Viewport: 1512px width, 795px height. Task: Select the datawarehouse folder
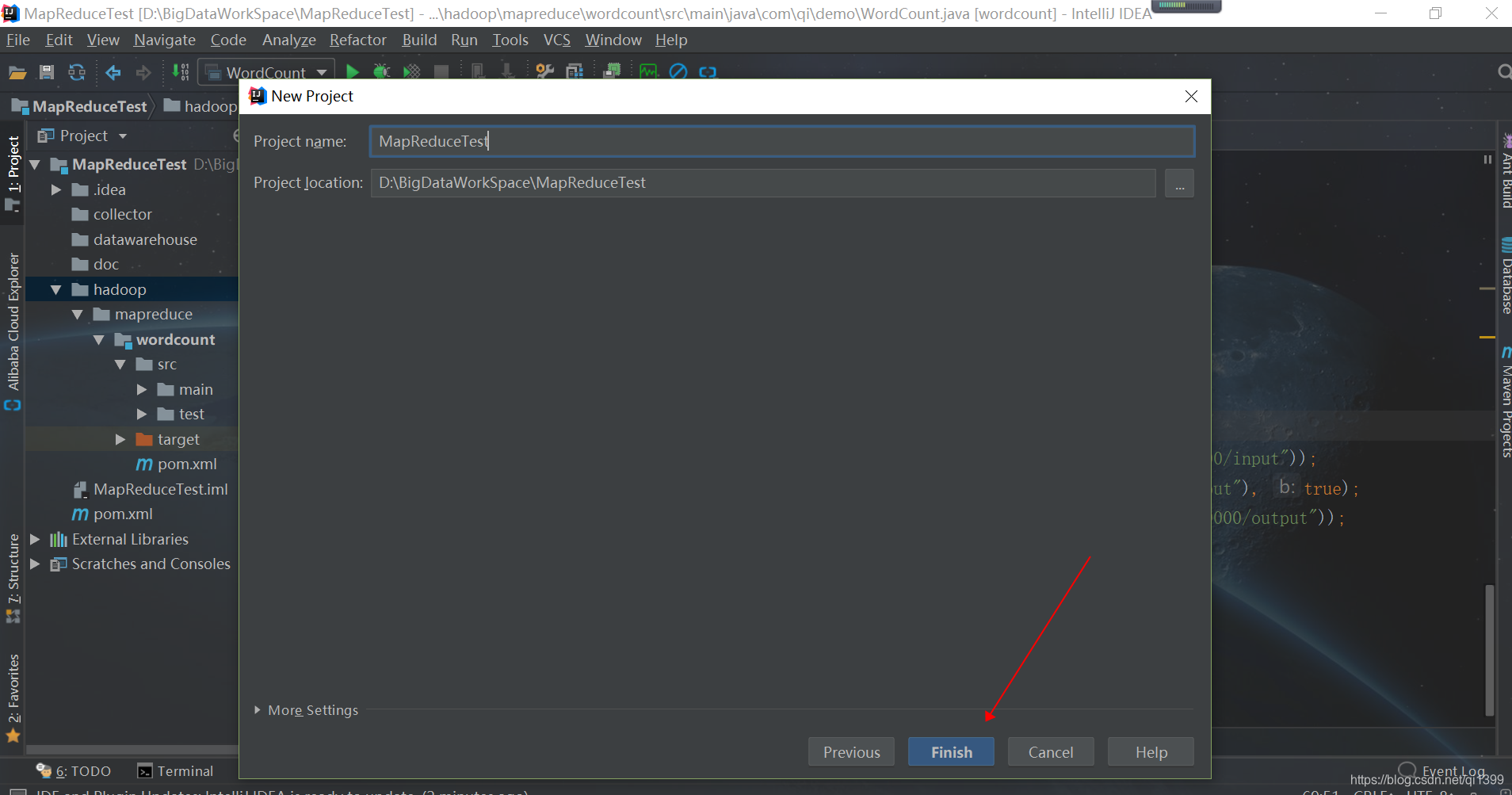click(135, 239)
